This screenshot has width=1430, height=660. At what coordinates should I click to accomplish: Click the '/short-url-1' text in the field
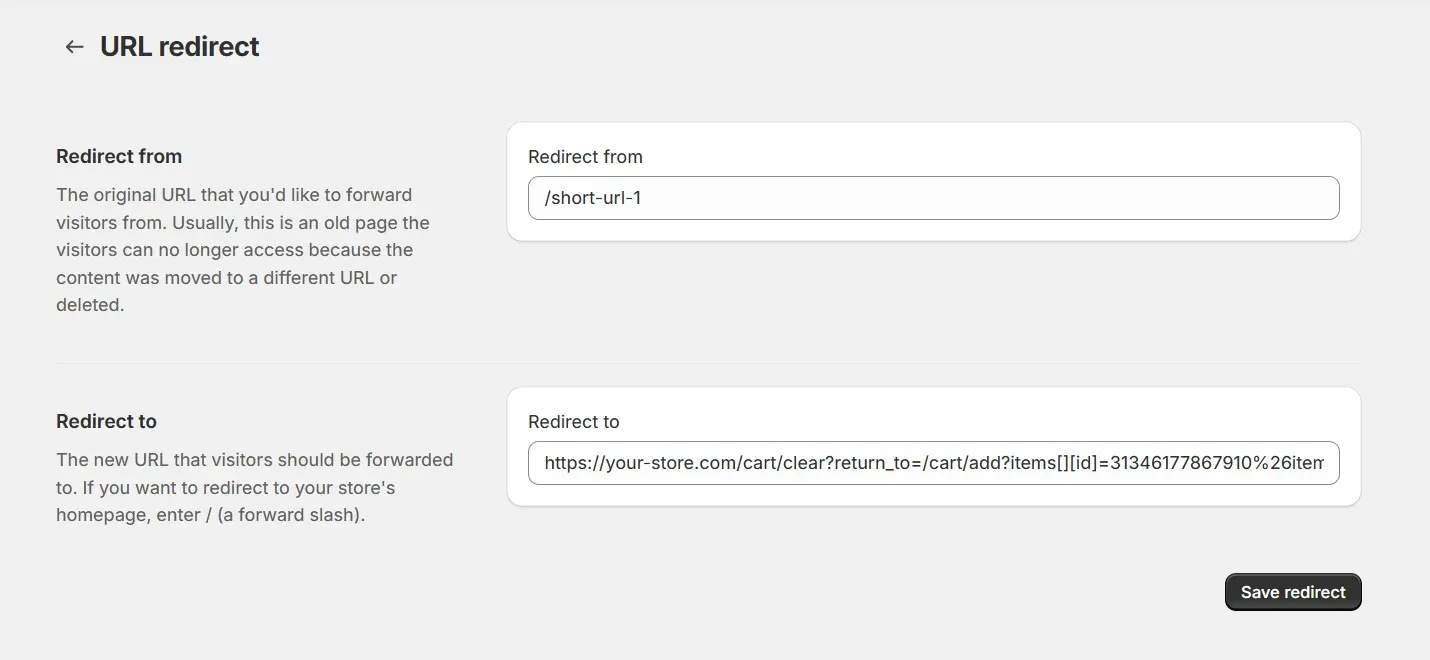[x=592, y=198]
